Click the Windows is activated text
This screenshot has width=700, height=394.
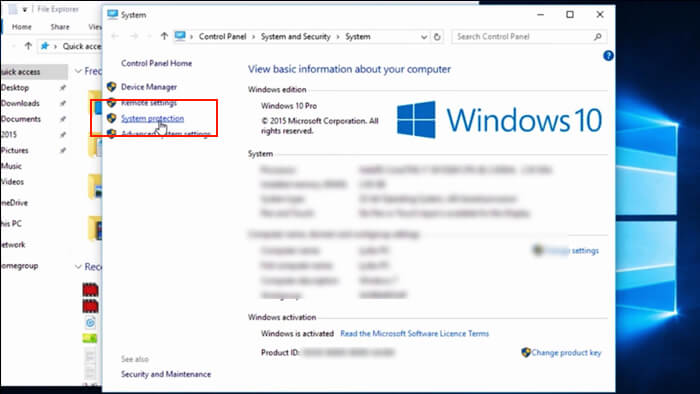(x=297, y=333)
